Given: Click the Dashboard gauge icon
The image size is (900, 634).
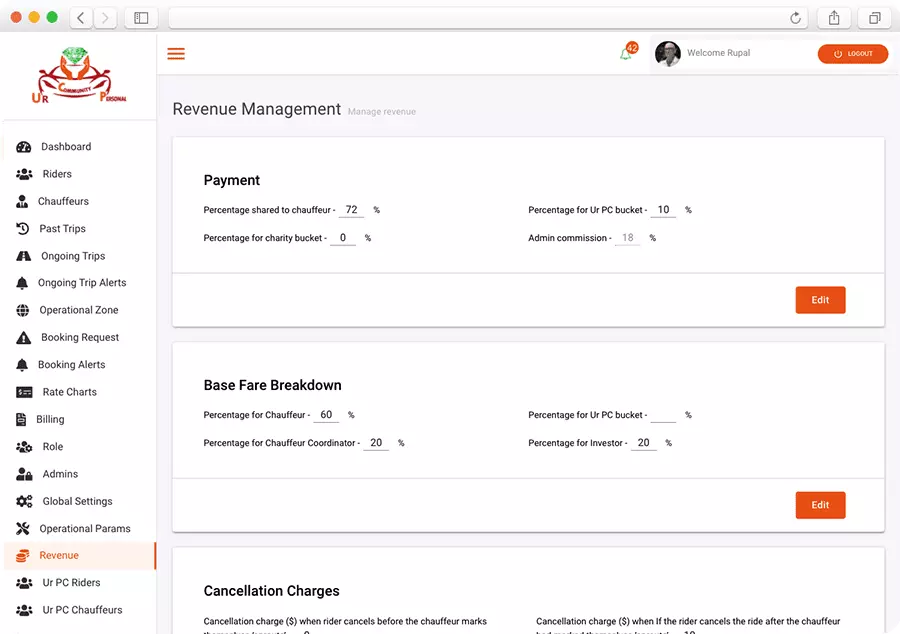Looking at the screenshot, I should 24,147.
